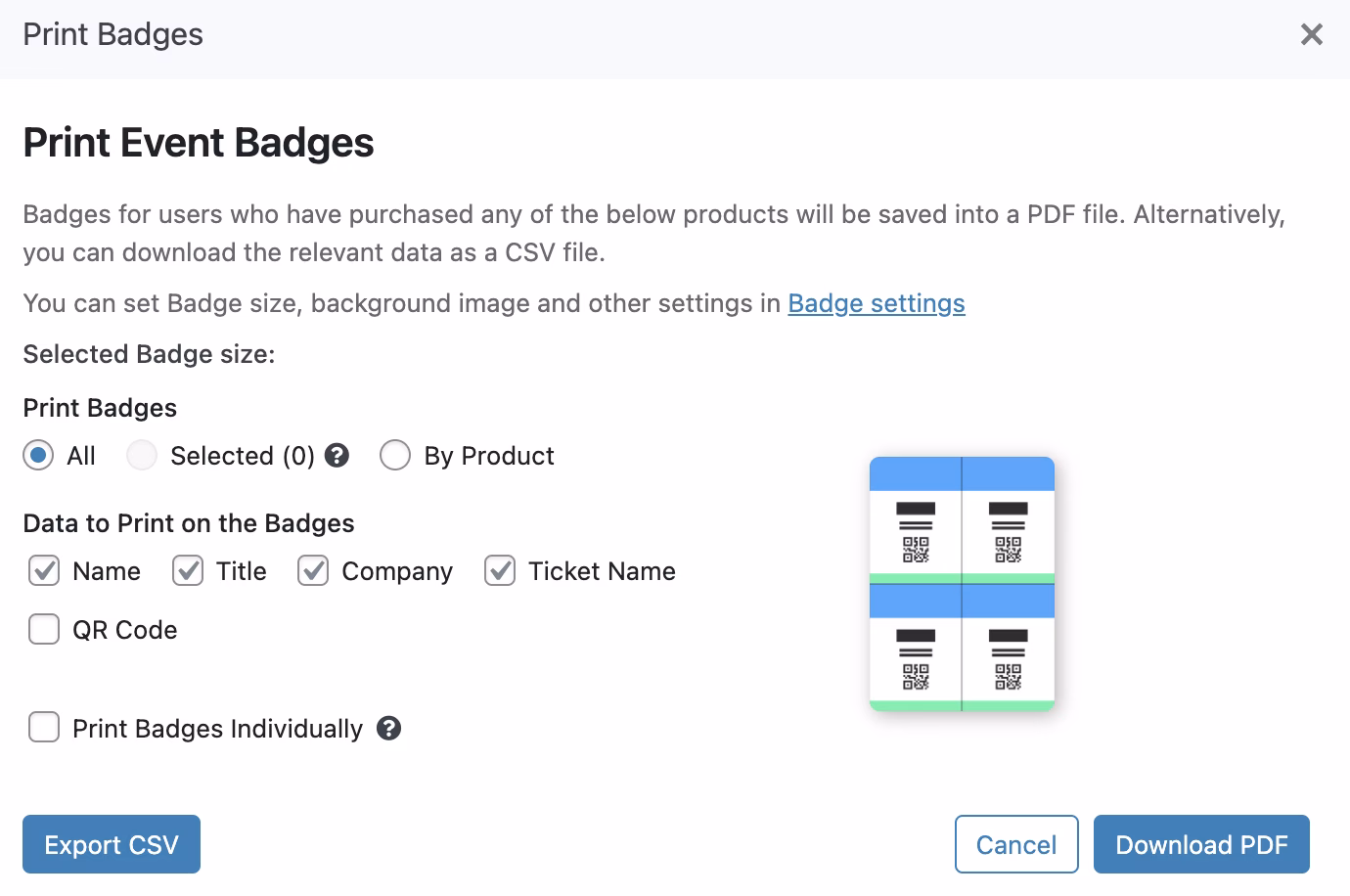Click top-right badge in the layout preview
This screenshot has height=896, width=1350.
[x=1008, y=520]
